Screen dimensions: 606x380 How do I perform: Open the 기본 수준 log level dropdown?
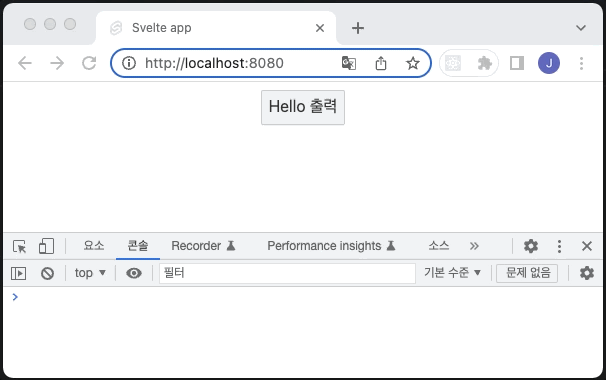(452, 273)
